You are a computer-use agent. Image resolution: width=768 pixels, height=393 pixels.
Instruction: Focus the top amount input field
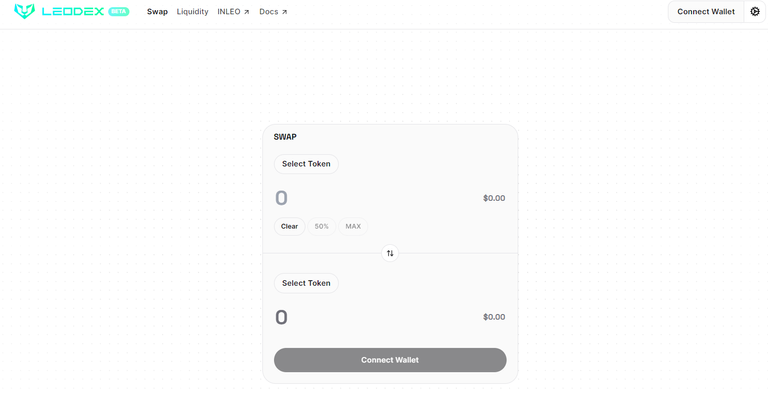click(x=372, y=198)
